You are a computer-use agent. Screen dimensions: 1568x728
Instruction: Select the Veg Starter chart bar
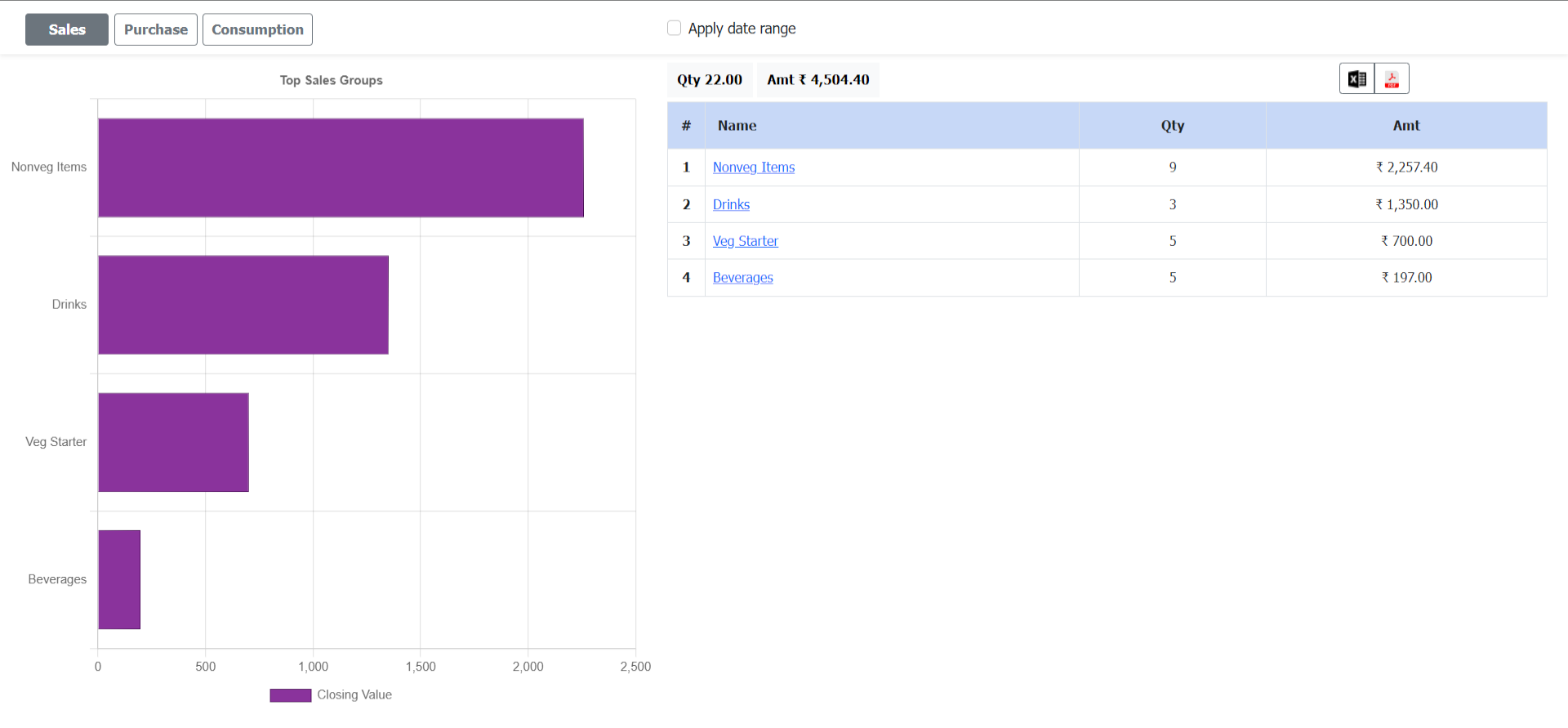point(173,442)
